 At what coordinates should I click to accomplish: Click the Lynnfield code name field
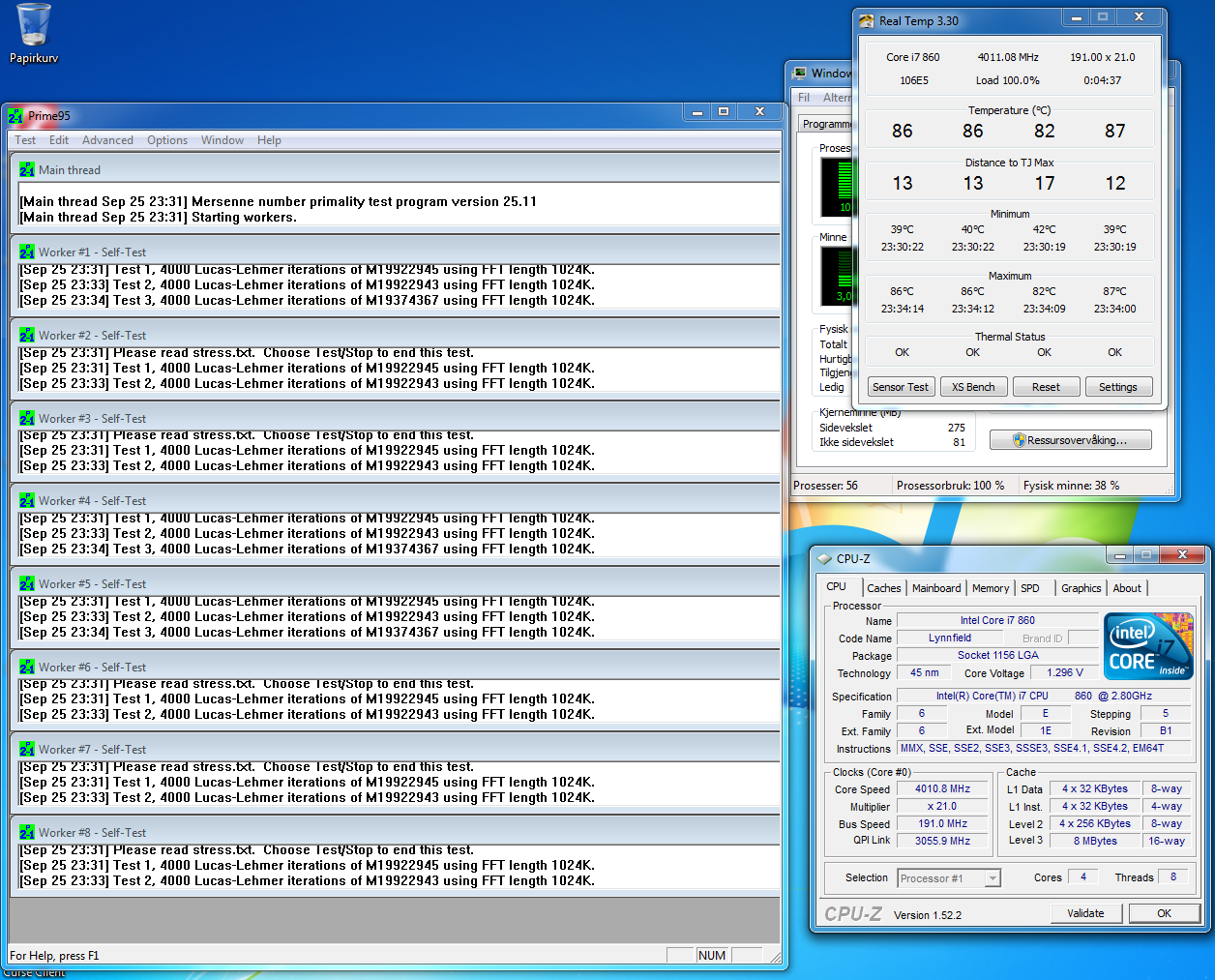point(950,638)
